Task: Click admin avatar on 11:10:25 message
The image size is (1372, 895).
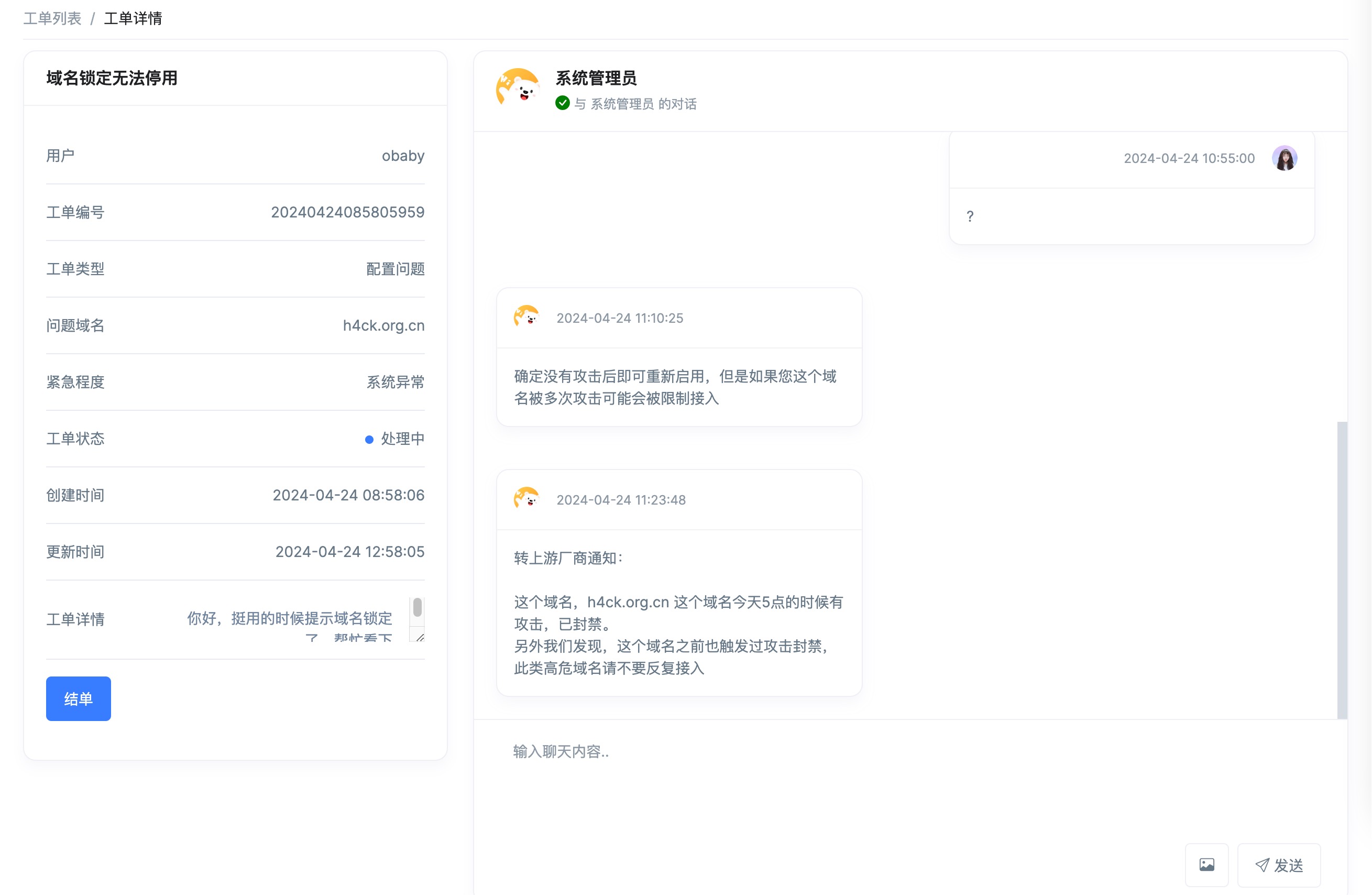Action: tap(526, 317)
